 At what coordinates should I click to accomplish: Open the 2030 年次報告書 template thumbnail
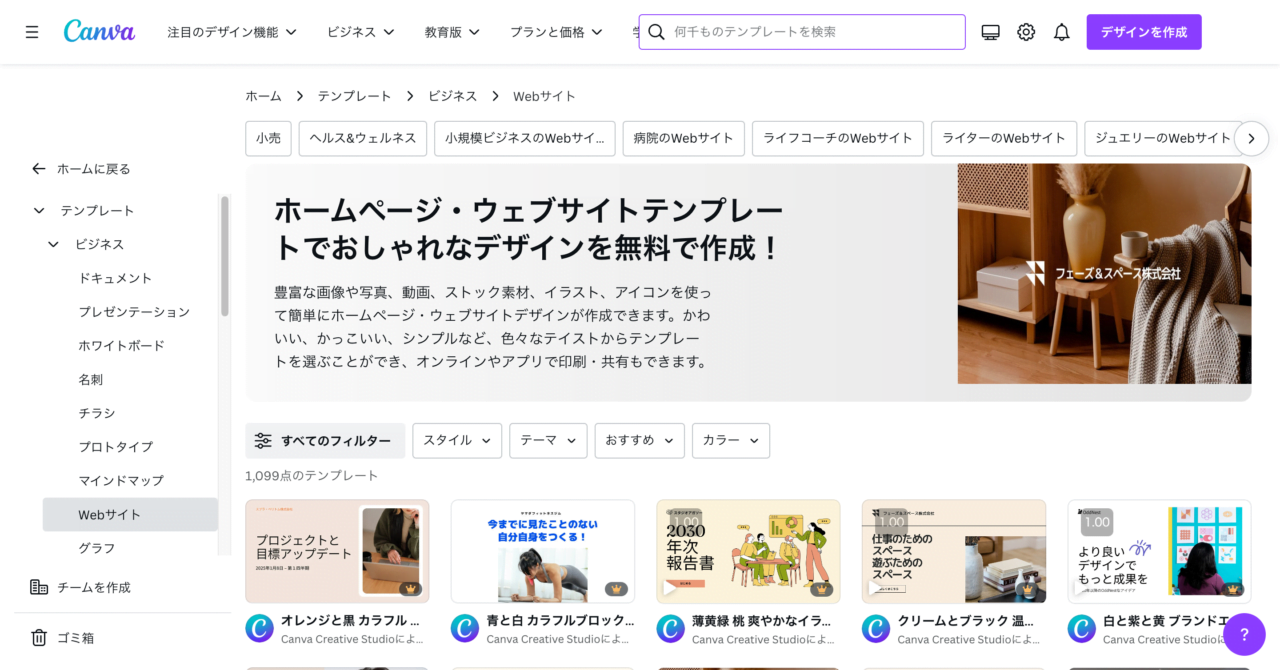pos(748,551)
